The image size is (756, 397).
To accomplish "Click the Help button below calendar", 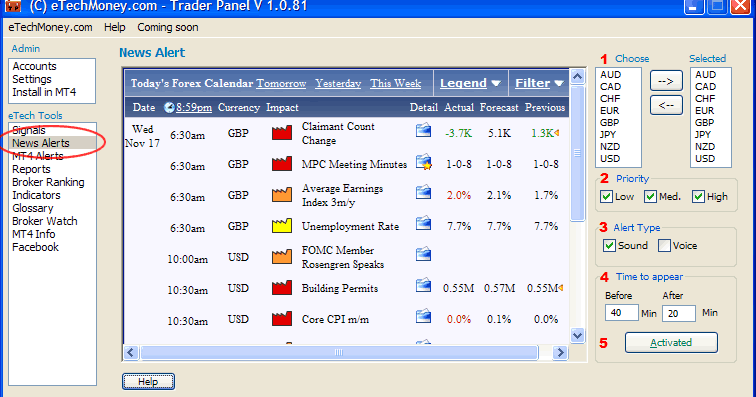I will click(x=148, y=382).
